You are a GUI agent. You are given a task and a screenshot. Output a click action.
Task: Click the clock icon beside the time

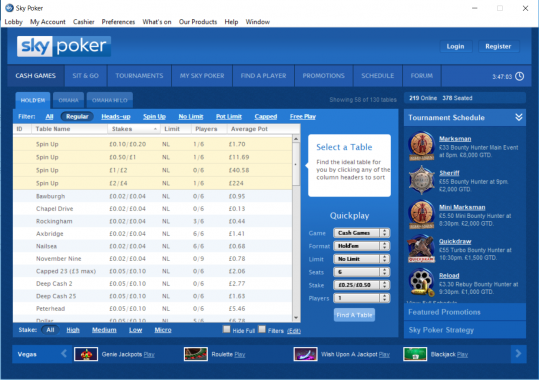[x=519, y=76]
